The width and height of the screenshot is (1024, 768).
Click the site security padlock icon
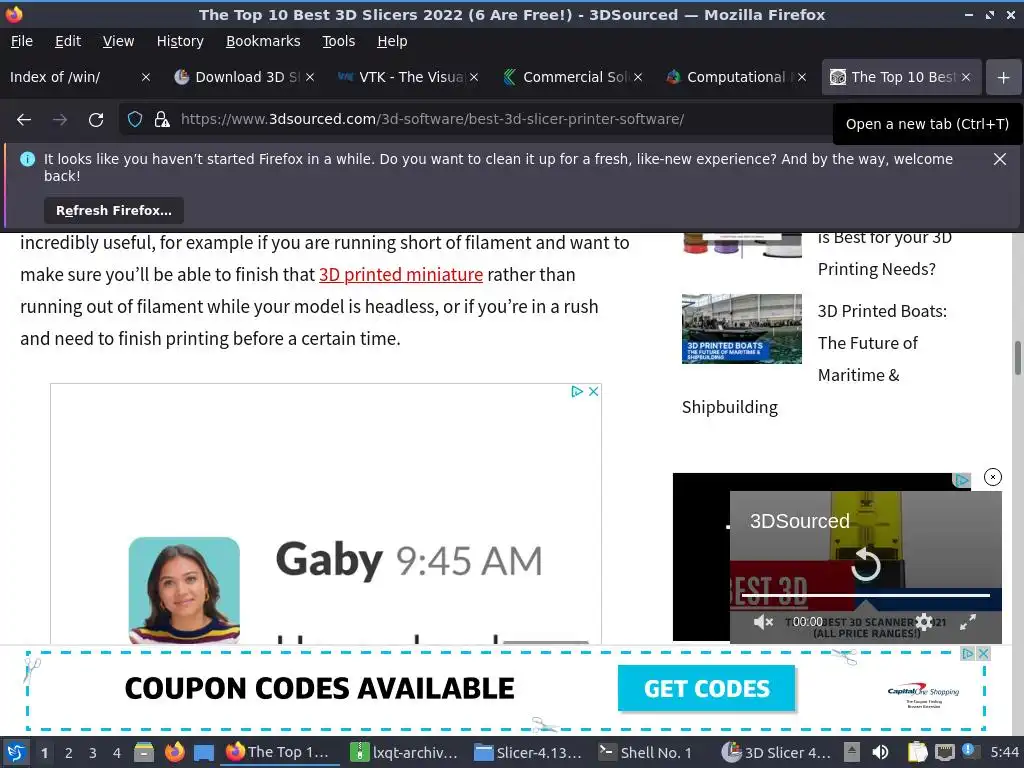(x=162, y=120)
